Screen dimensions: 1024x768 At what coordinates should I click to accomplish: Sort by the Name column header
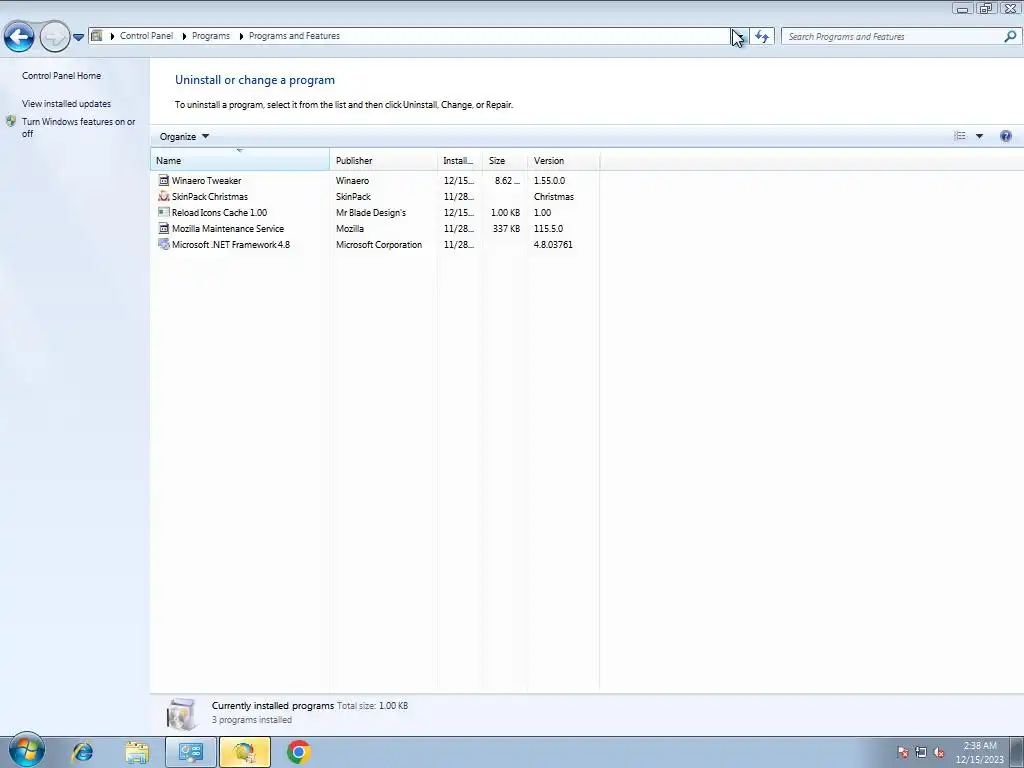[240, 160]
